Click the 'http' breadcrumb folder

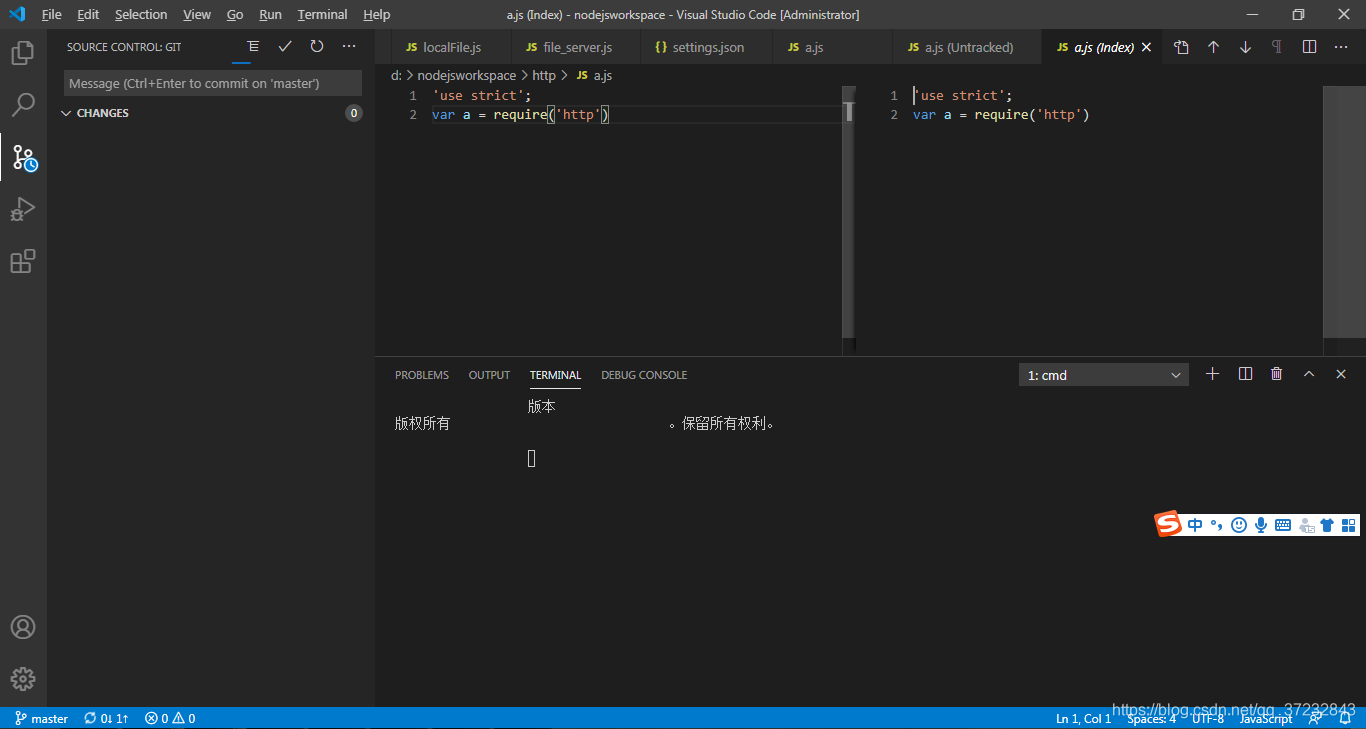[544, 75]
